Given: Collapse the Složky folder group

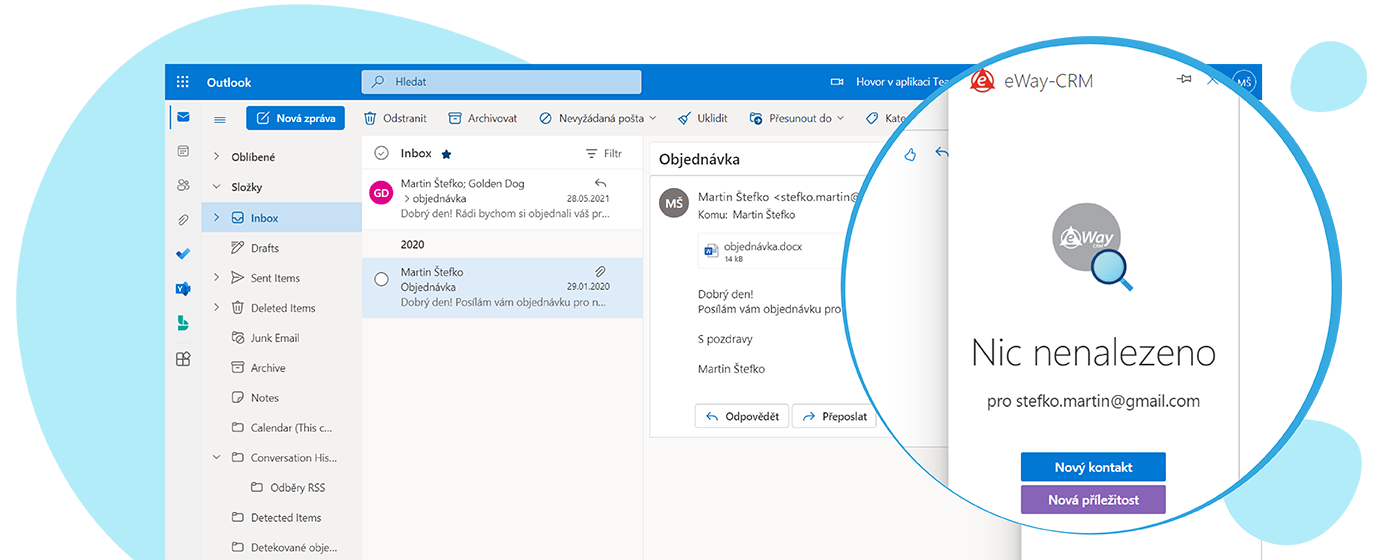Looking at the screenshot, I should pyautogui.click(x=216, y=187).
